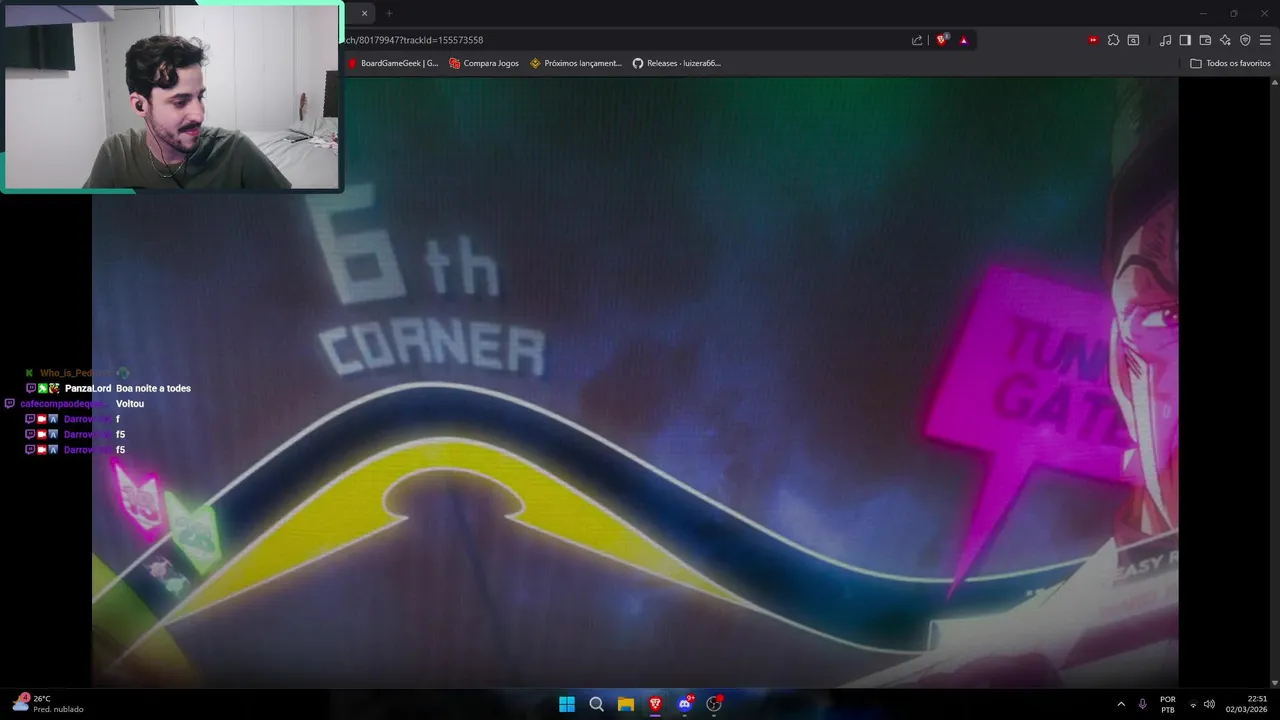Click the Brave Rewards triangle icon
This screenshot has height=720, width=1280.
[x=964, y=40]
